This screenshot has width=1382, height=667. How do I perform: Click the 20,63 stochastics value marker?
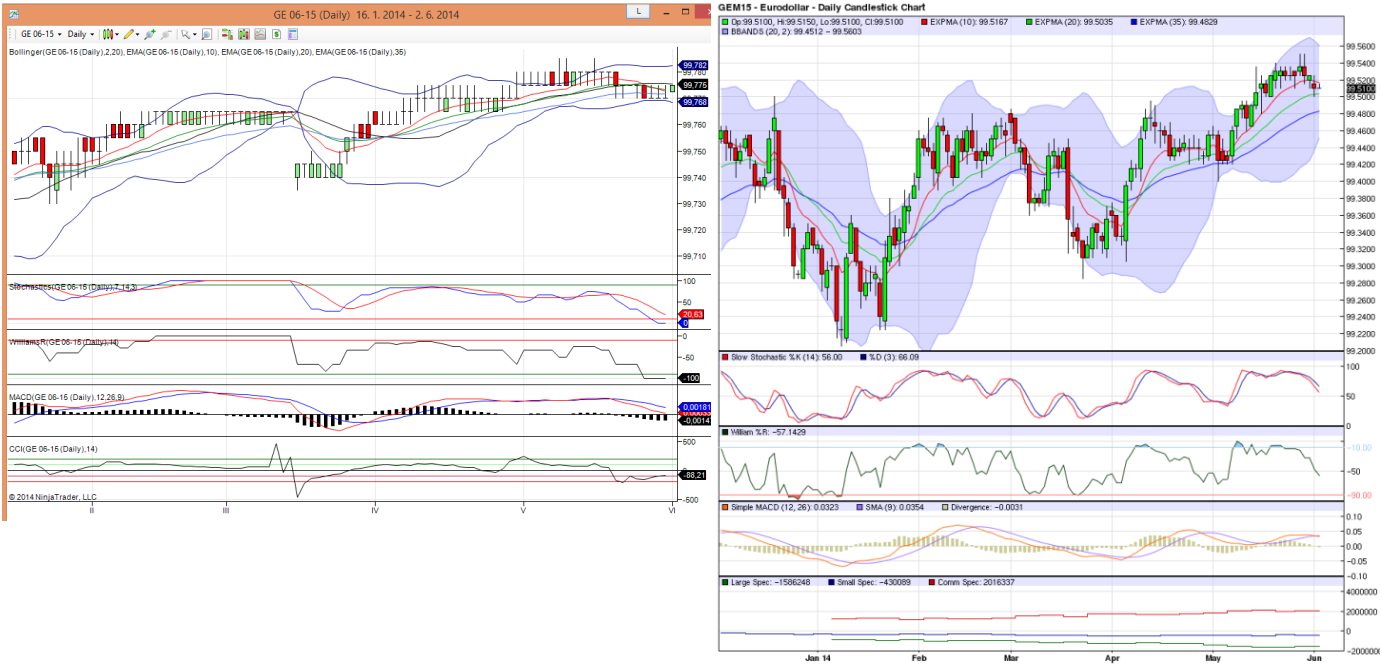(x=692, y=314)
